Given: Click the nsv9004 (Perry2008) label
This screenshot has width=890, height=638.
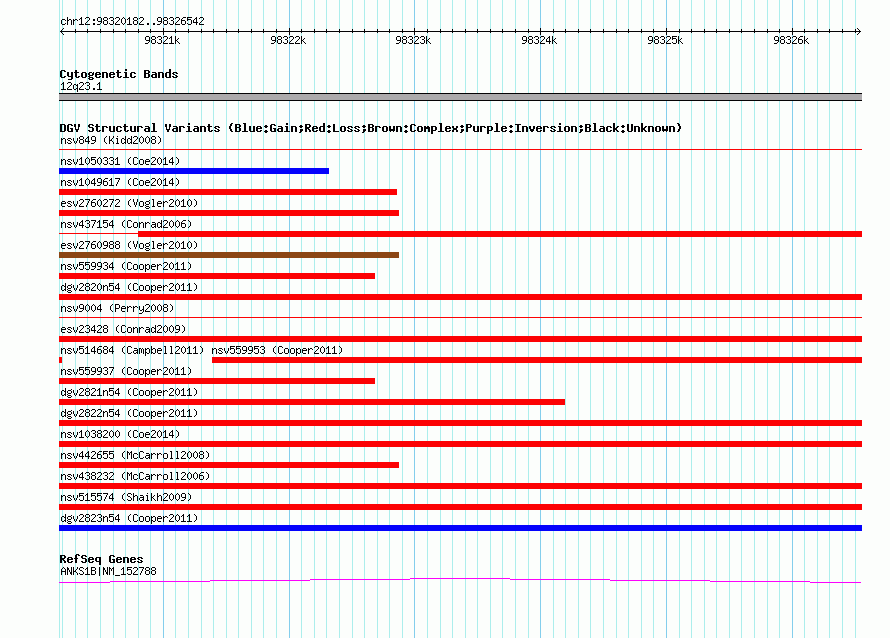Looking at the screenshot, I should tap(117, 308).
